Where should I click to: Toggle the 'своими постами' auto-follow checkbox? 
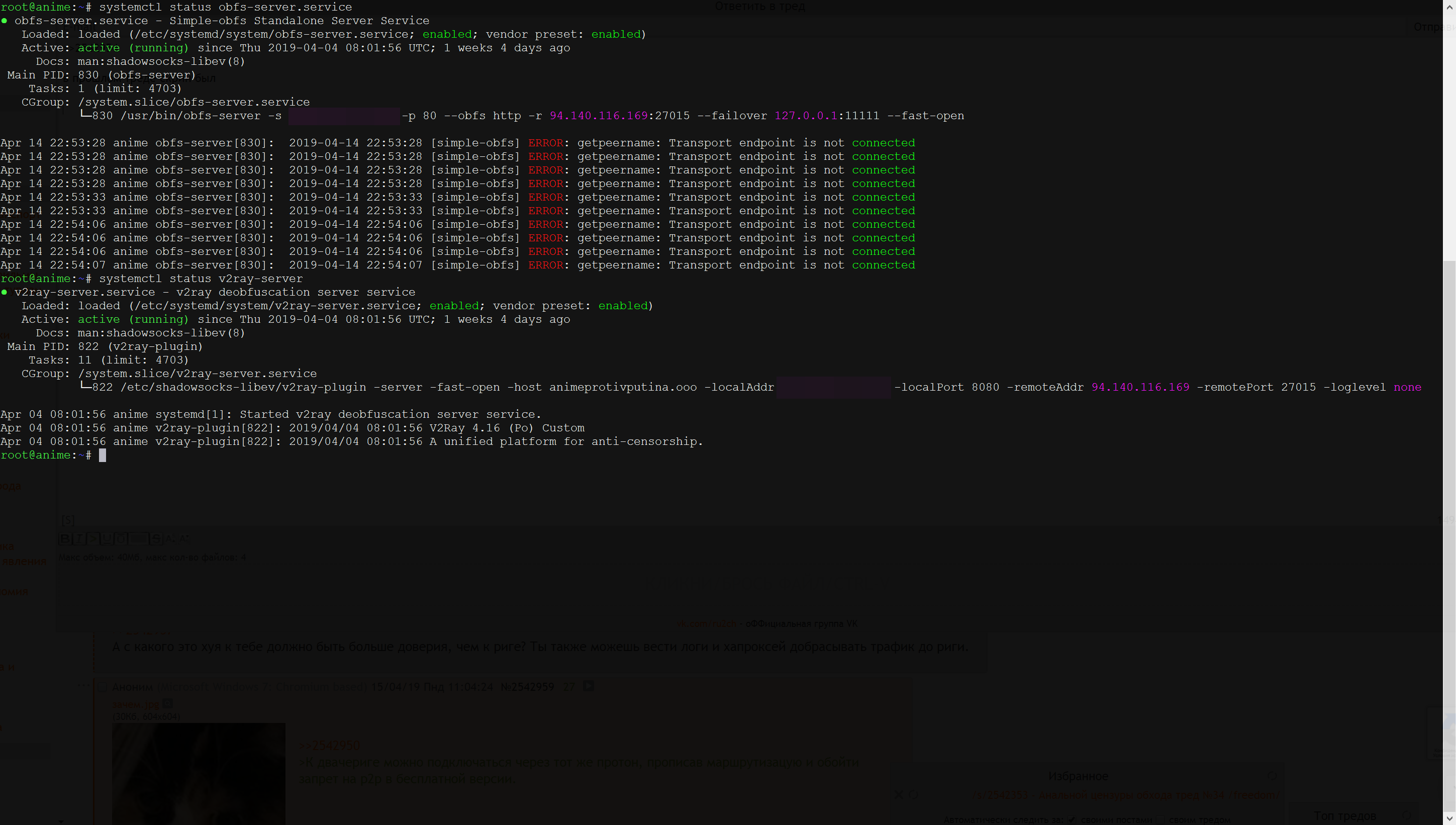point(1072,820)
